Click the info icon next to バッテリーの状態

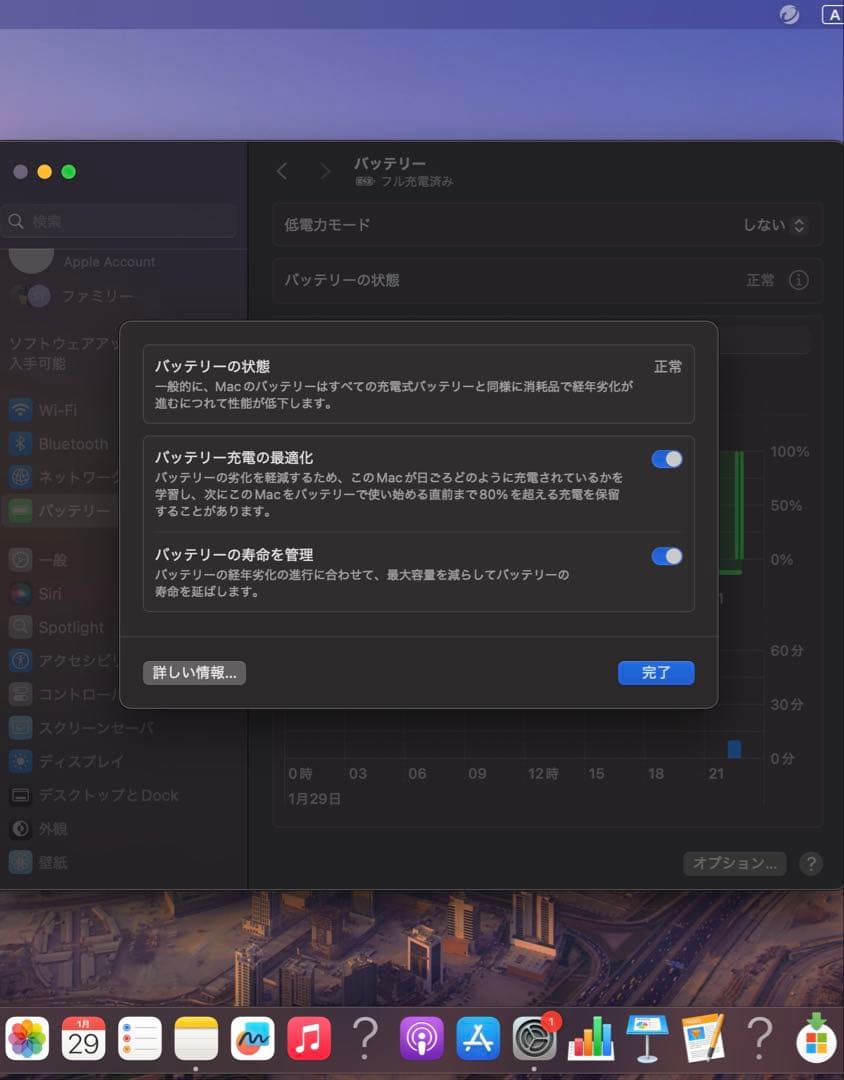coord(798,280)
